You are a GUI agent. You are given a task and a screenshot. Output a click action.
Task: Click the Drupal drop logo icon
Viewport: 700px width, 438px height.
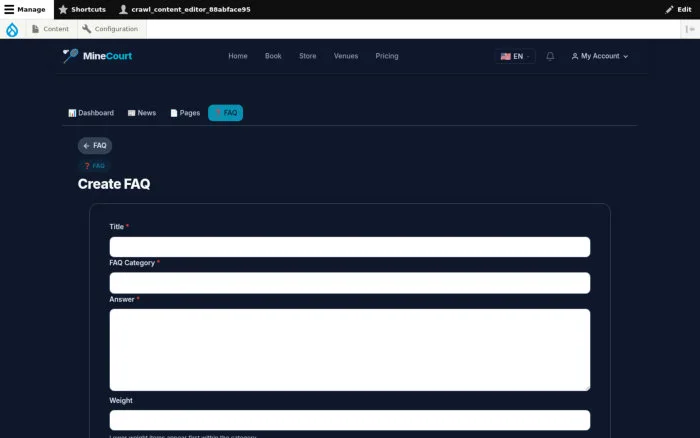pyautogui.click(x=12, y=29)
